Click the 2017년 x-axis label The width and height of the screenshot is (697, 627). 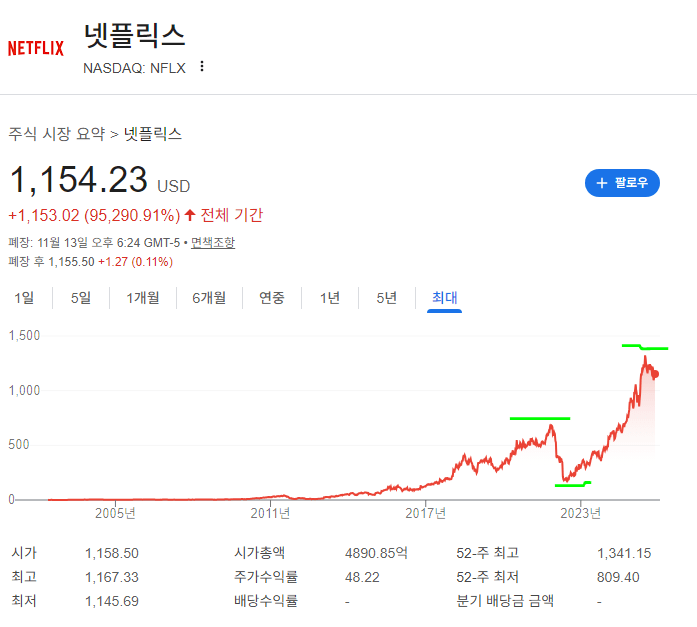pyautogui.click(x=425, y=513)
